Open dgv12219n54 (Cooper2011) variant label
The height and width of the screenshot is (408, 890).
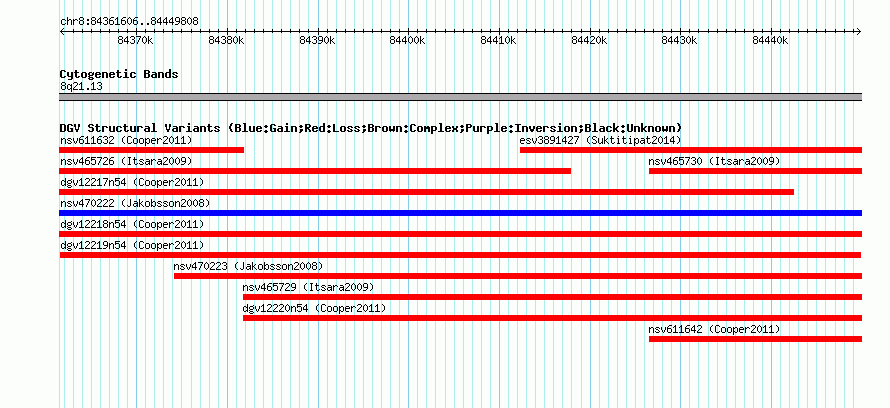132,245
